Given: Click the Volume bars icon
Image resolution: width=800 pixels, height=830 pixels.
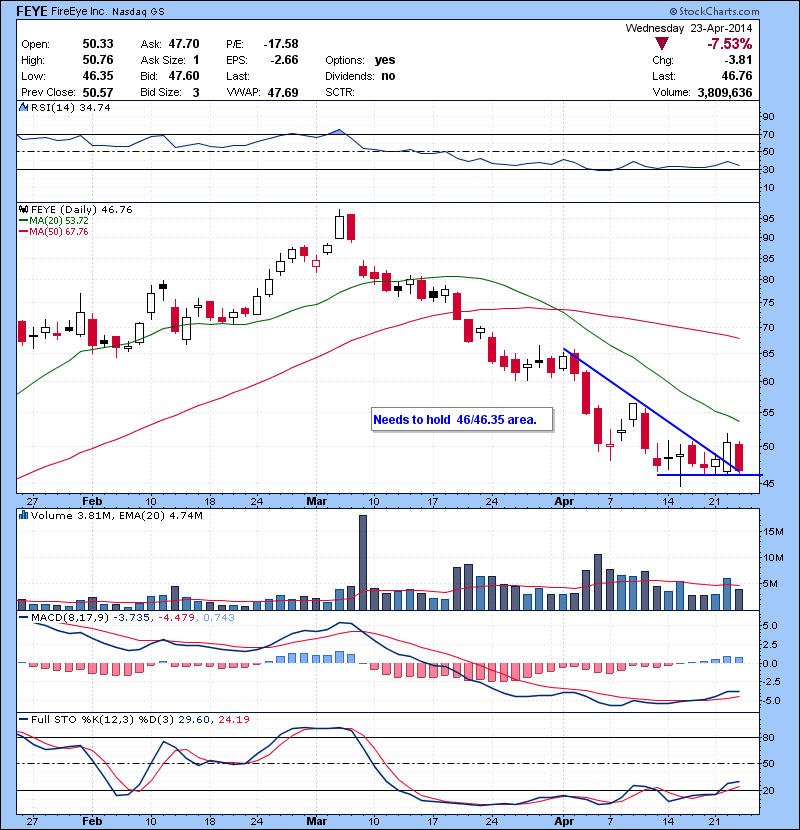Looking at the screenshot, I should click(x=23, y=515).
